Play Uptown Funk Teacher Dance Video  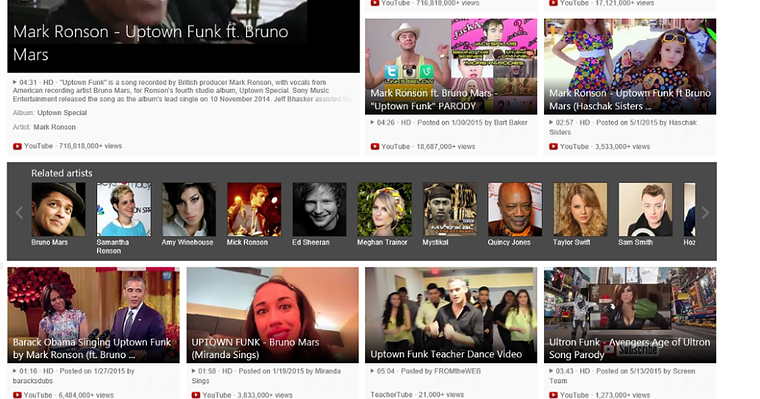451,315
